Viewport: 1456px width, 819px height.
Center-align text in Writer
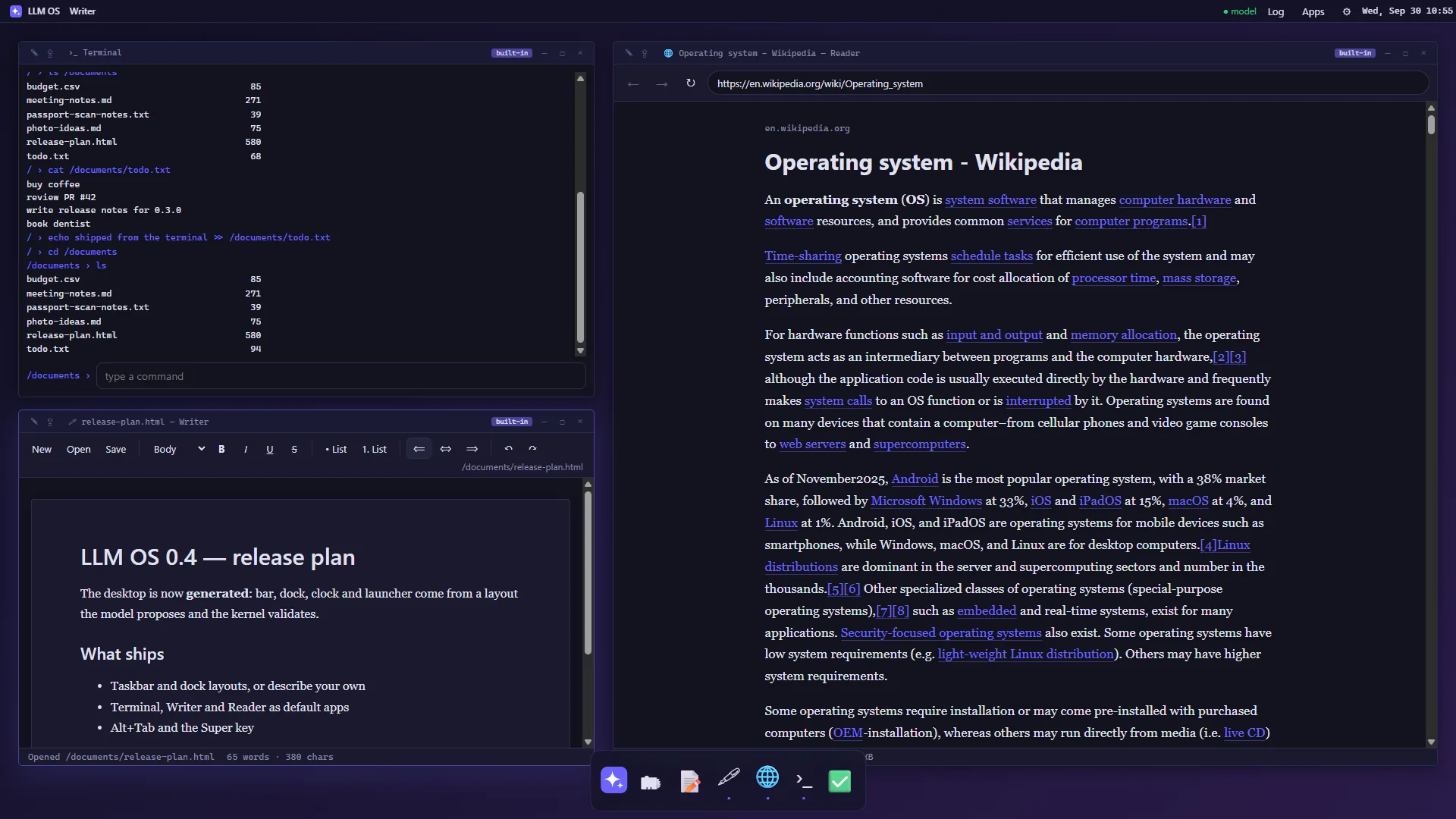pyautogui.click(x=446, y=450)
